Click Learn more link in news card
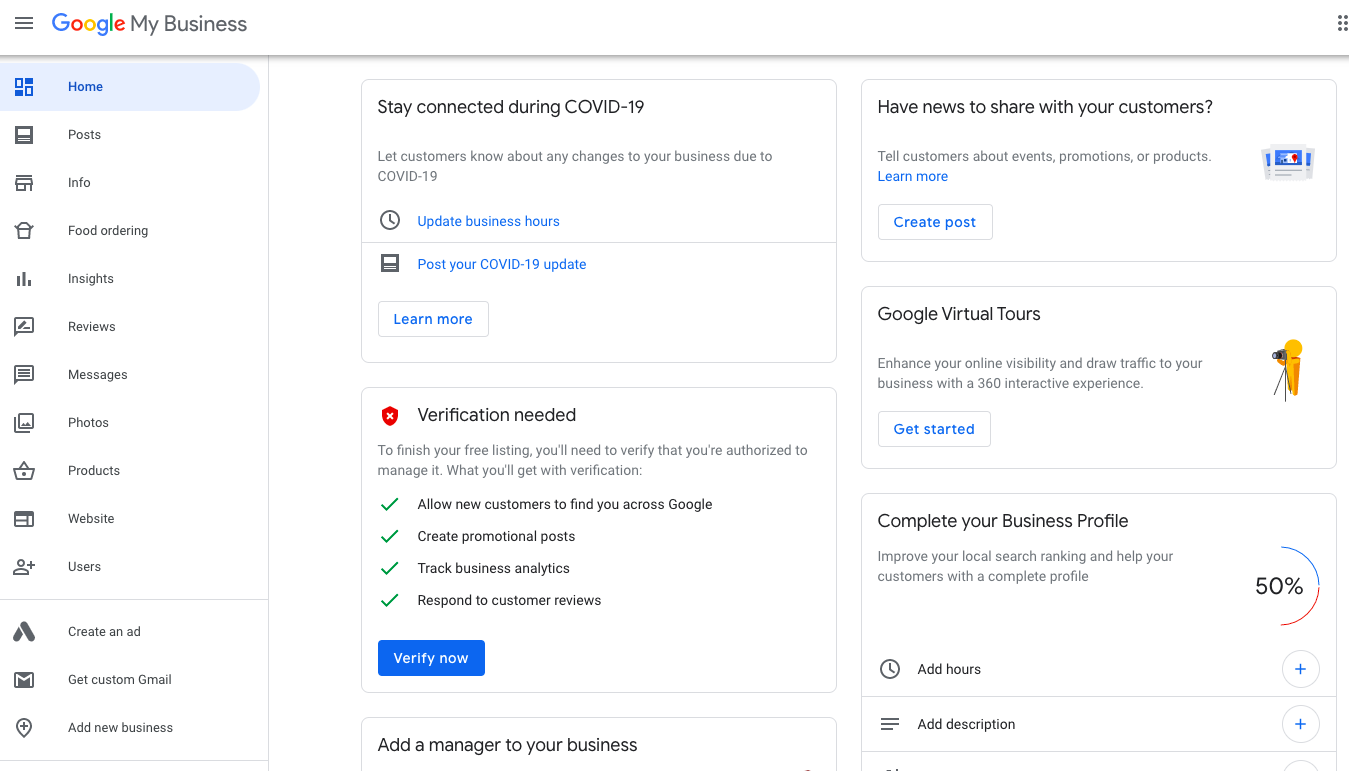The width and height of the screenshot is (1349, 771). pos(912,176)
